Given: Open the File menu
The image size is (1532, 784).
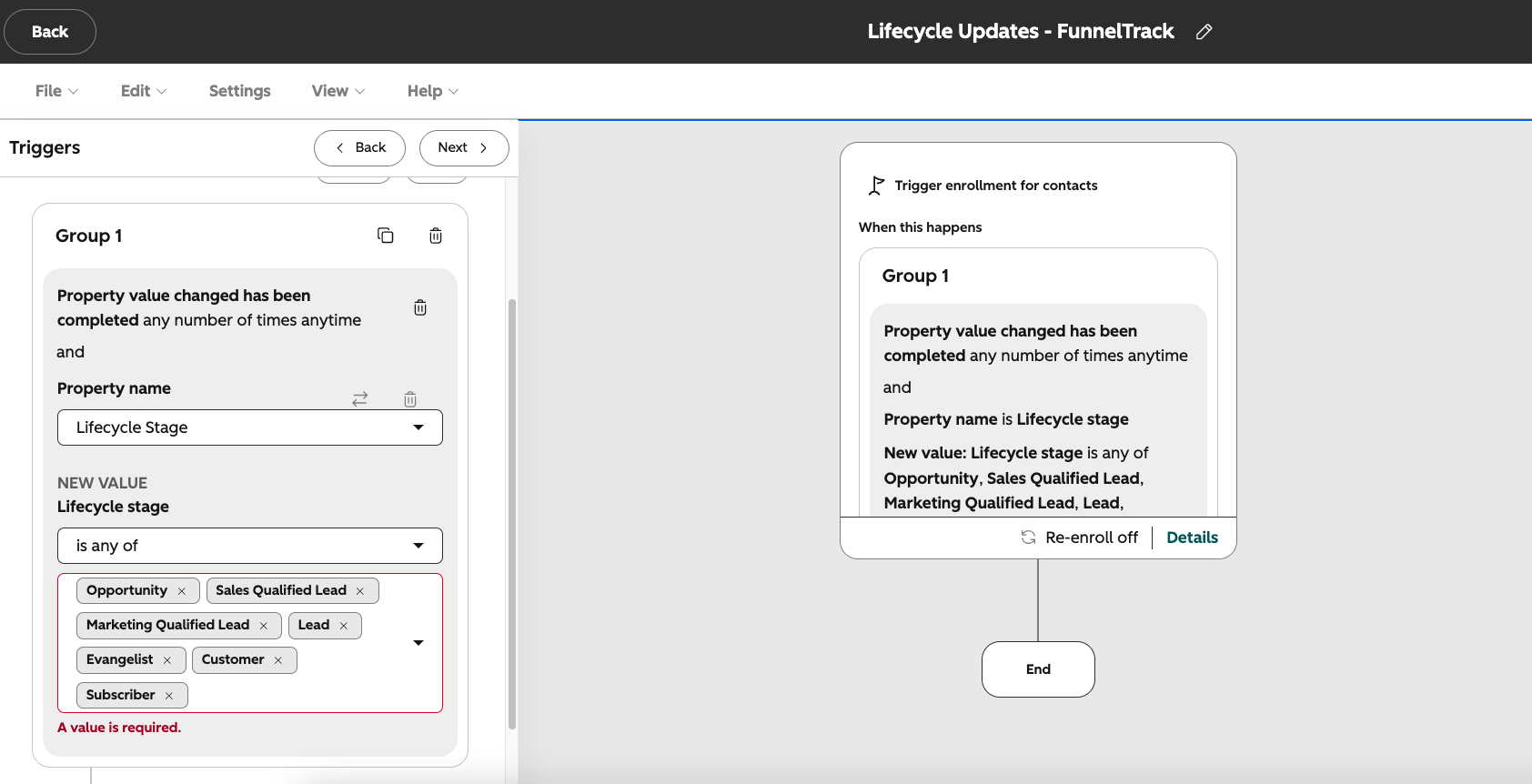Looking at the screenshot, I should [56, 91].
